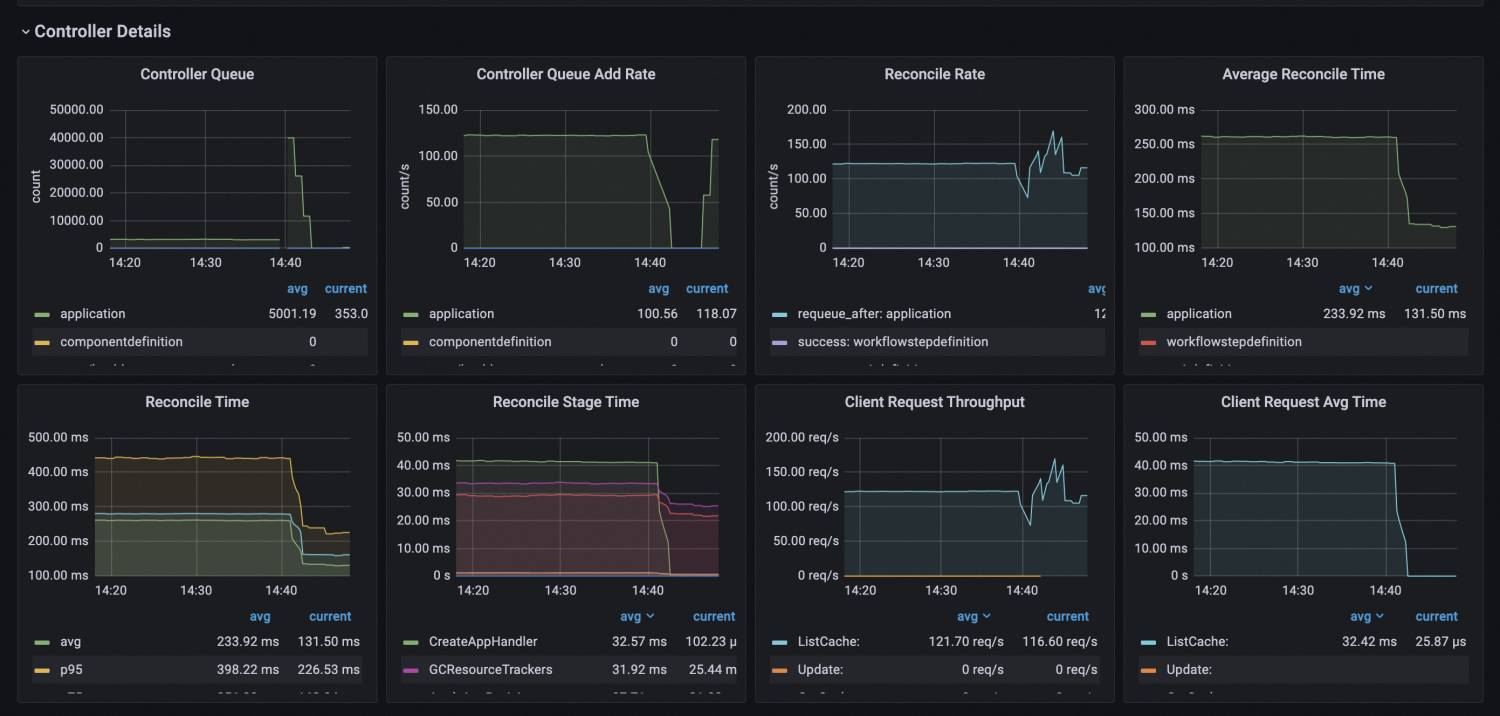Toggle the avg series label in Reconcile Time legend
1500x716 pixels.
click(71, 642)
